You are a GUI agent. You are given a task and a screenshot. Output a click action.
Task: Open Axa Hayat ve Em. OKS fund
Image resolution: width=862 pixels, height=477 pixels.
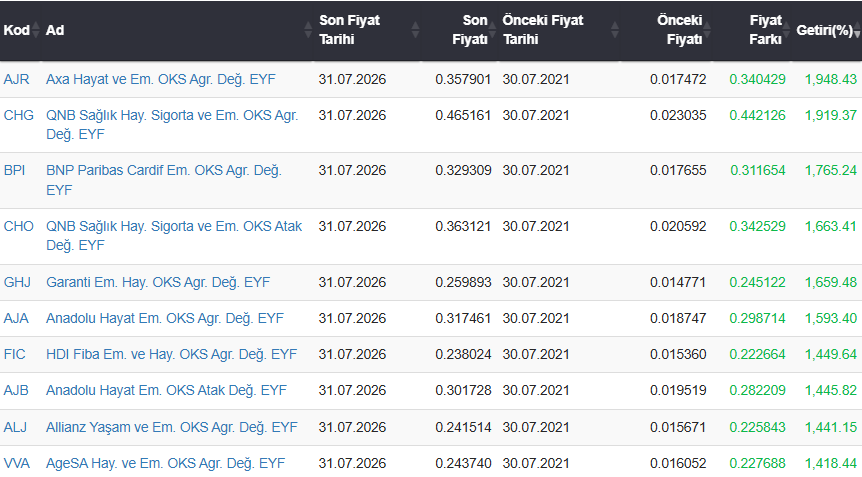point(161,79)
